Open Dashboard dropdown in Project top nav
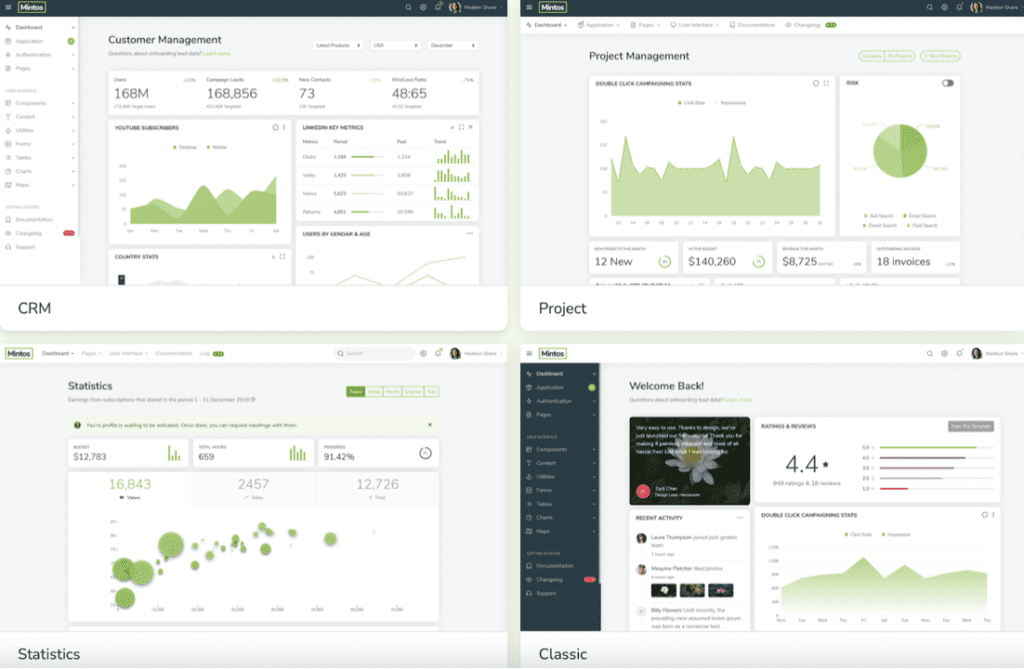1024x669 pixels. 547,25
